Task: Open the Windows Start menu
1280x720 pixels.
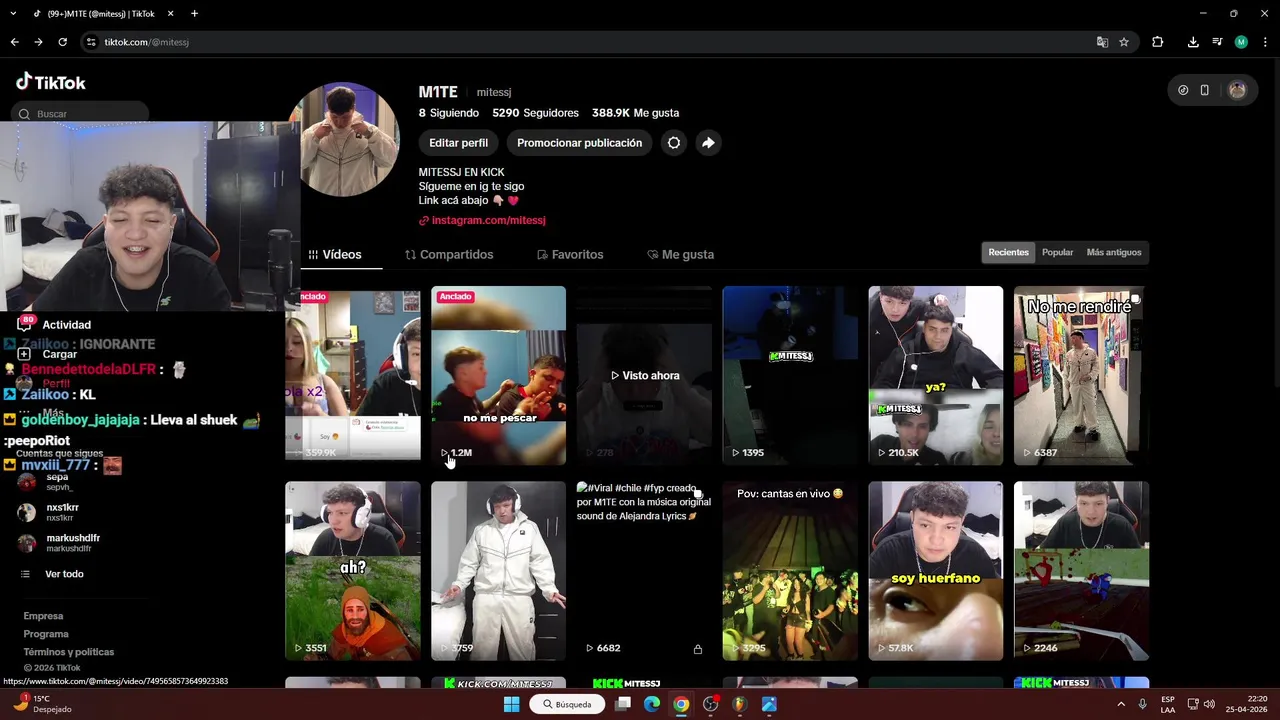Action: pyautogui.click(x=511, y=704)
